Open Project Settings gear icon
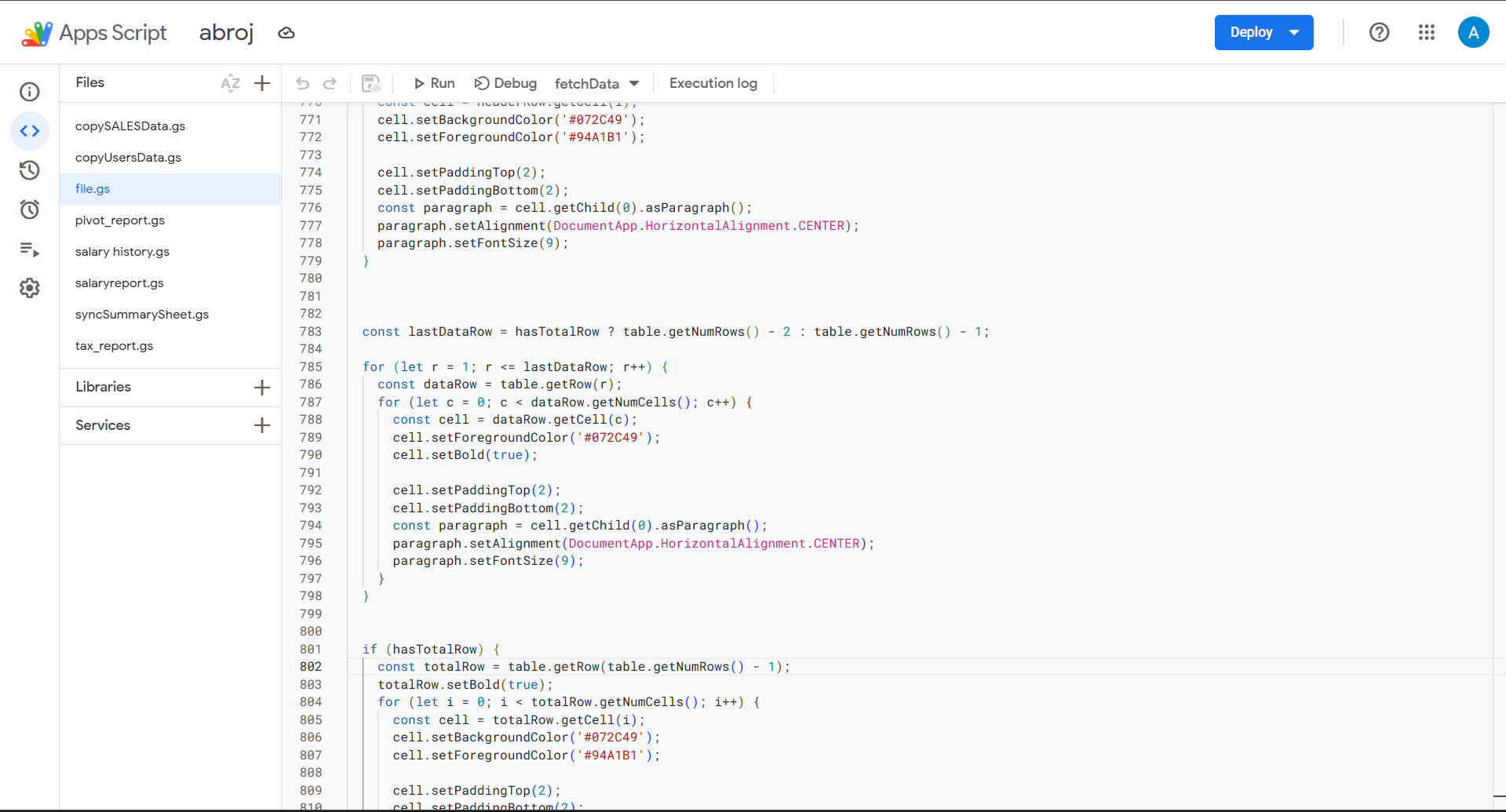This screenshot has height=812, width=1506. tap(30, 288)
